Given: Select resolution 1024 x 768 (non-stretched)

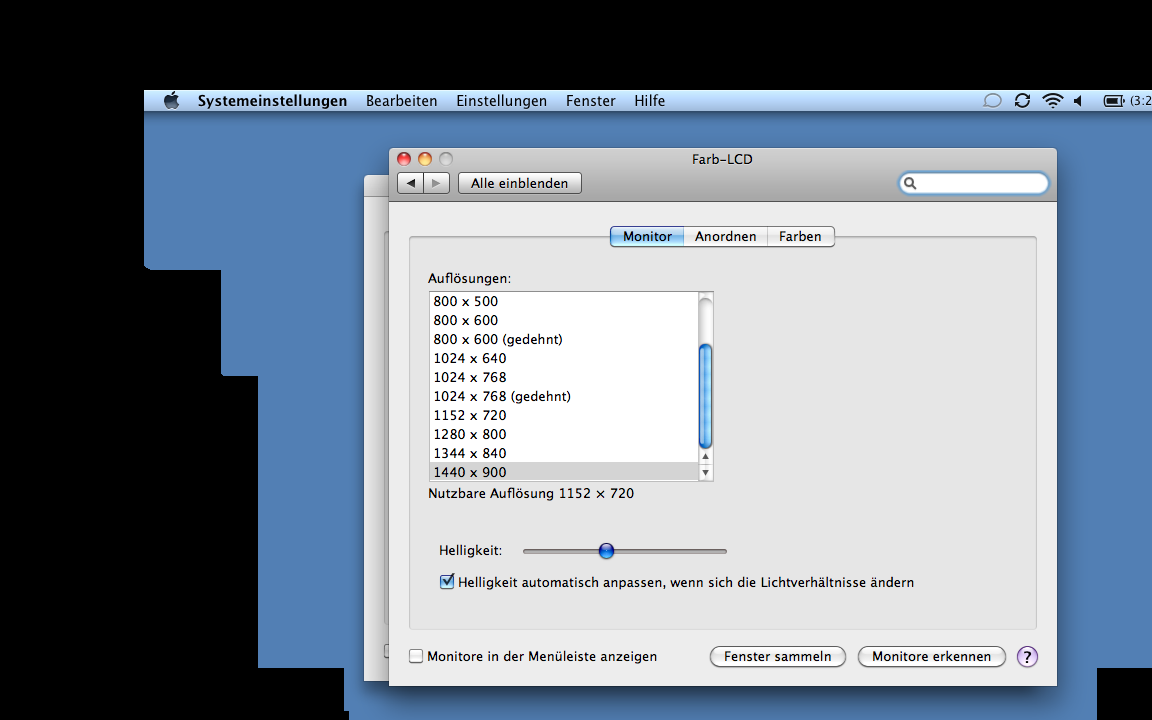Looking at the screenshot, I should click(564, 378).
